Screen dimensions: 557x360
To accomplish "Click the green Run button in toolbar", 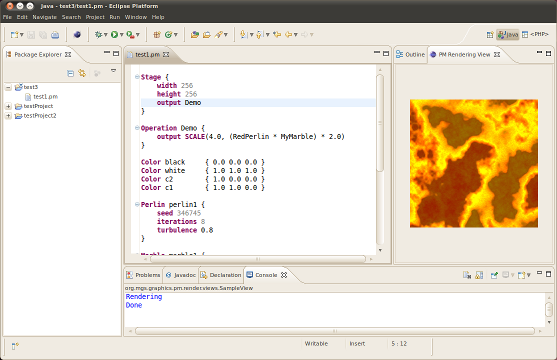I will pos(114,34).
